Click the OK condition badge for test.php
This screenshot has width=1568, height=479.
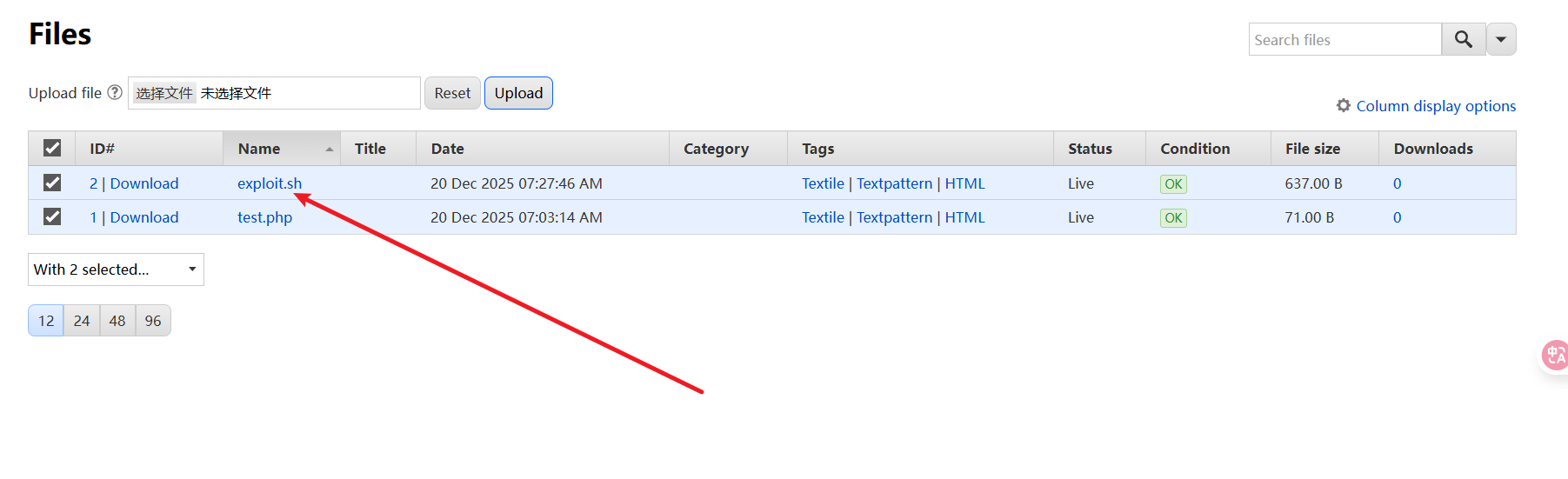coord(1173,218)
